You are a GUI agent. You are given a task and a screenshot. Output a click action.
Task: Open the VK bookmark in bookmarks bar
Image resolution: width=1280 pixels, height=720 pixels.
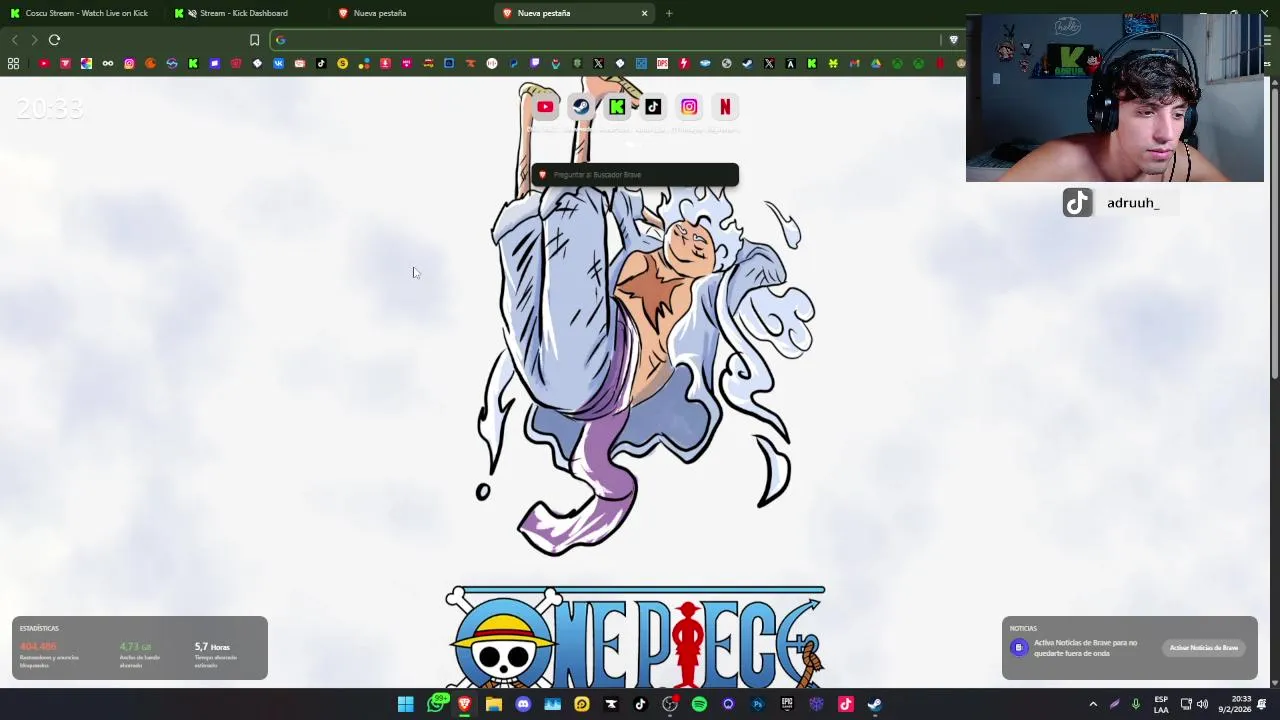pos(278,64)
